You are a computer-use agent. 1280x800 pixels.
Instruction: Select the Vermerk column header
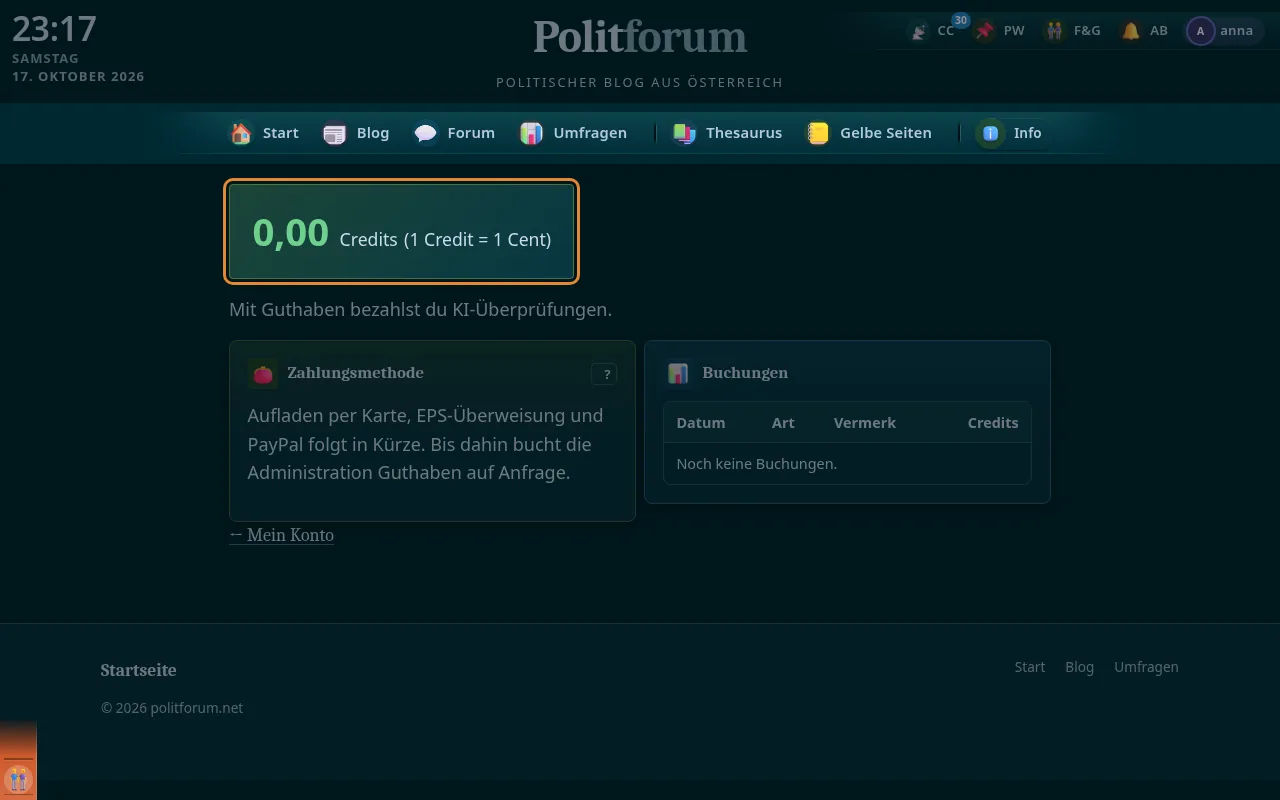865,423
